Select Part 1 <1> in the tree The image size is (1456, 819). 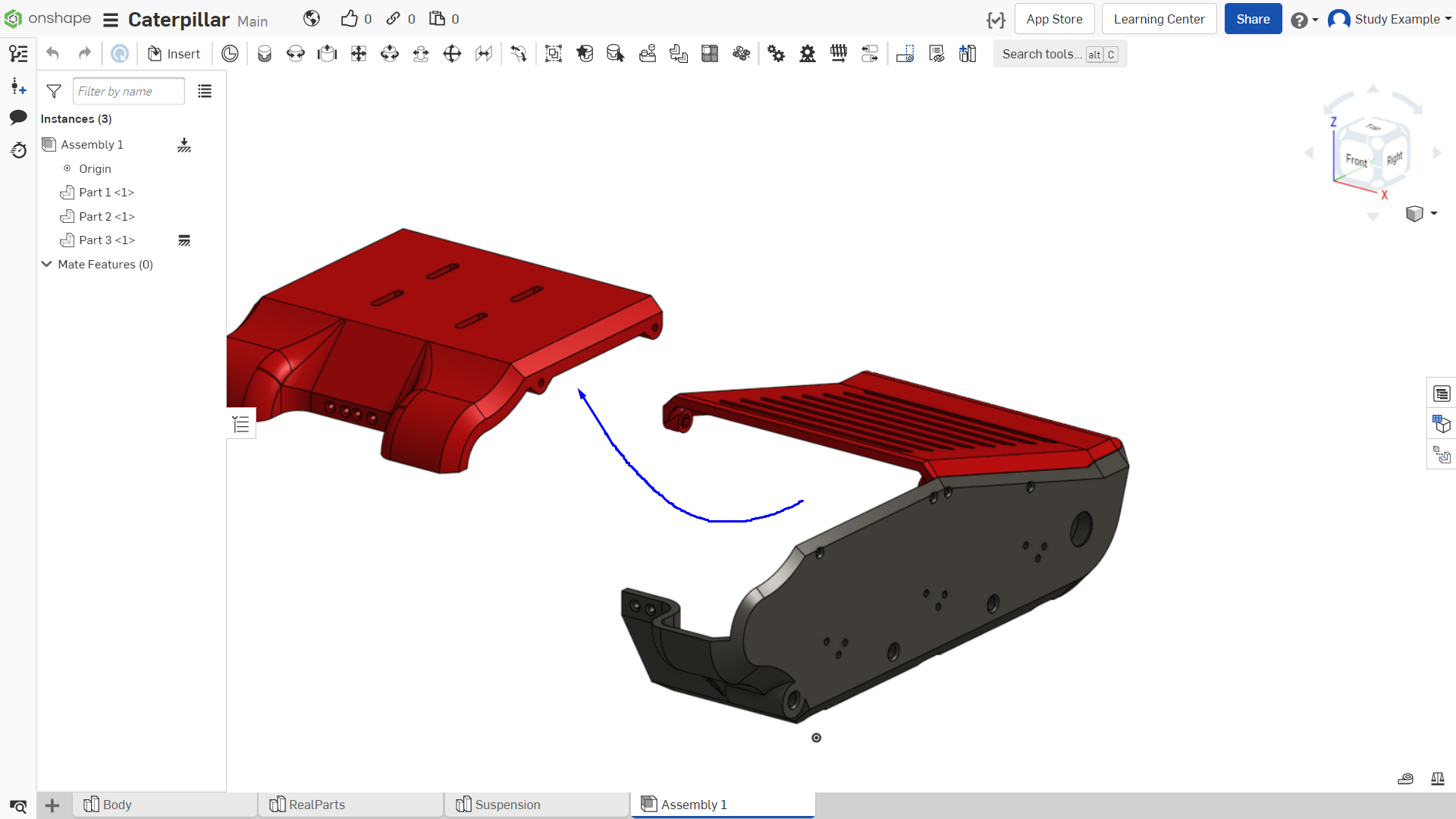(106, 193)
